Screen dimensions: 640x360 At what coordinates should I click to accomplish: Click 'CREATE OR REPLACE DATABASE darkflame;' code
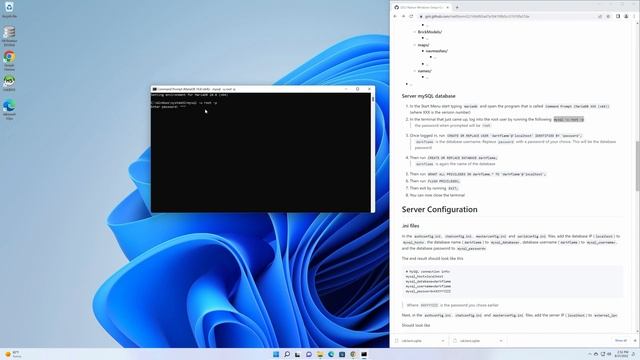[462, 158]
